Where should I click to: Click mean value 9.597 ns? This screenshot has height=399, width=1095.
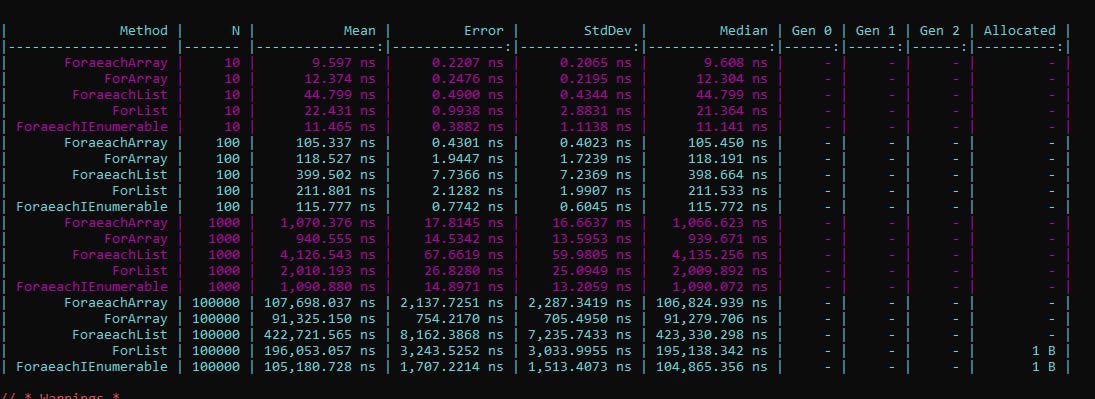(344, 63)
